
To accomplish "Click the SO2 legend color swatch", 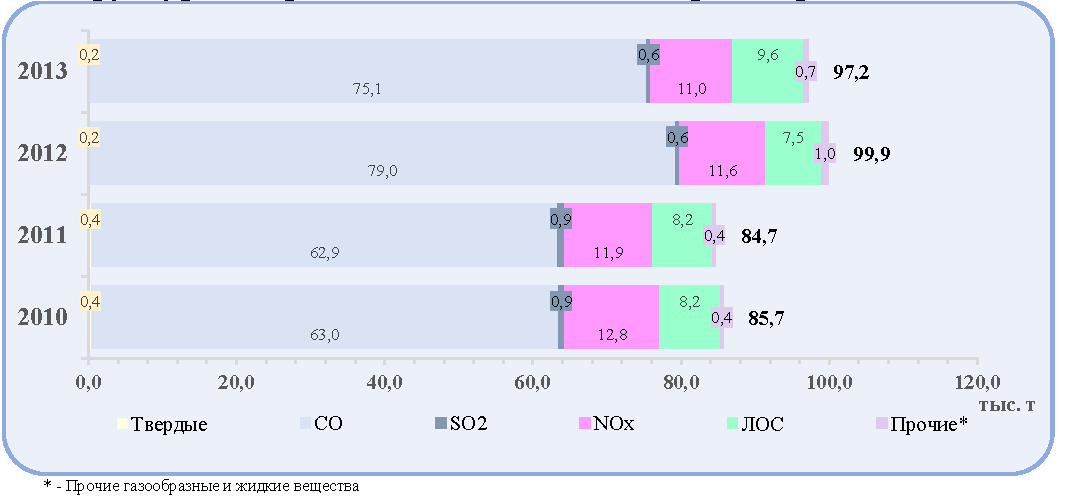I will point(440,423).
